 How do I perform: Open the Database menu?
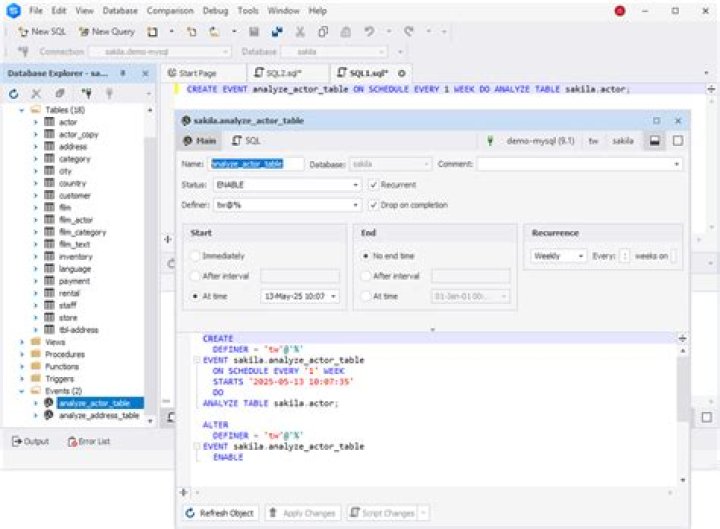point(120,11)
